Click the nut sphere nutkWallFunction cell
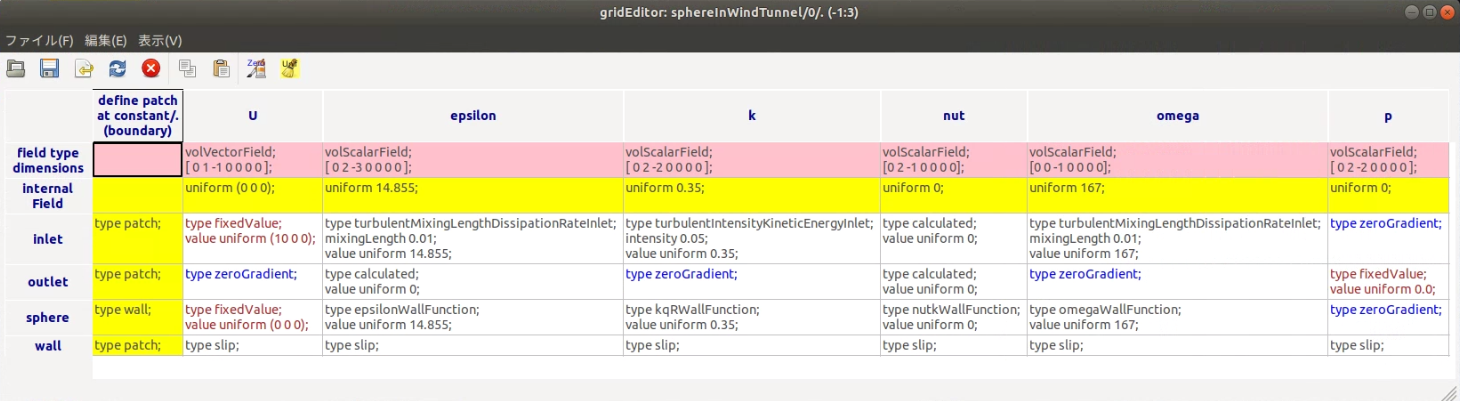 953,317
